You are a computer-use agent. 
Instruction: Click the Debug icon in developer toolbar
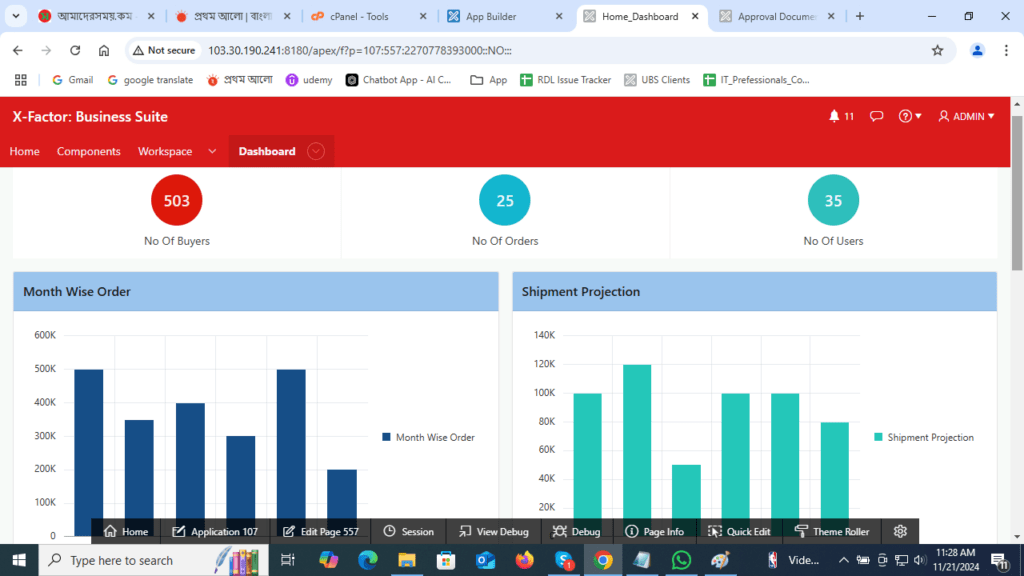[x=576, y=531]
